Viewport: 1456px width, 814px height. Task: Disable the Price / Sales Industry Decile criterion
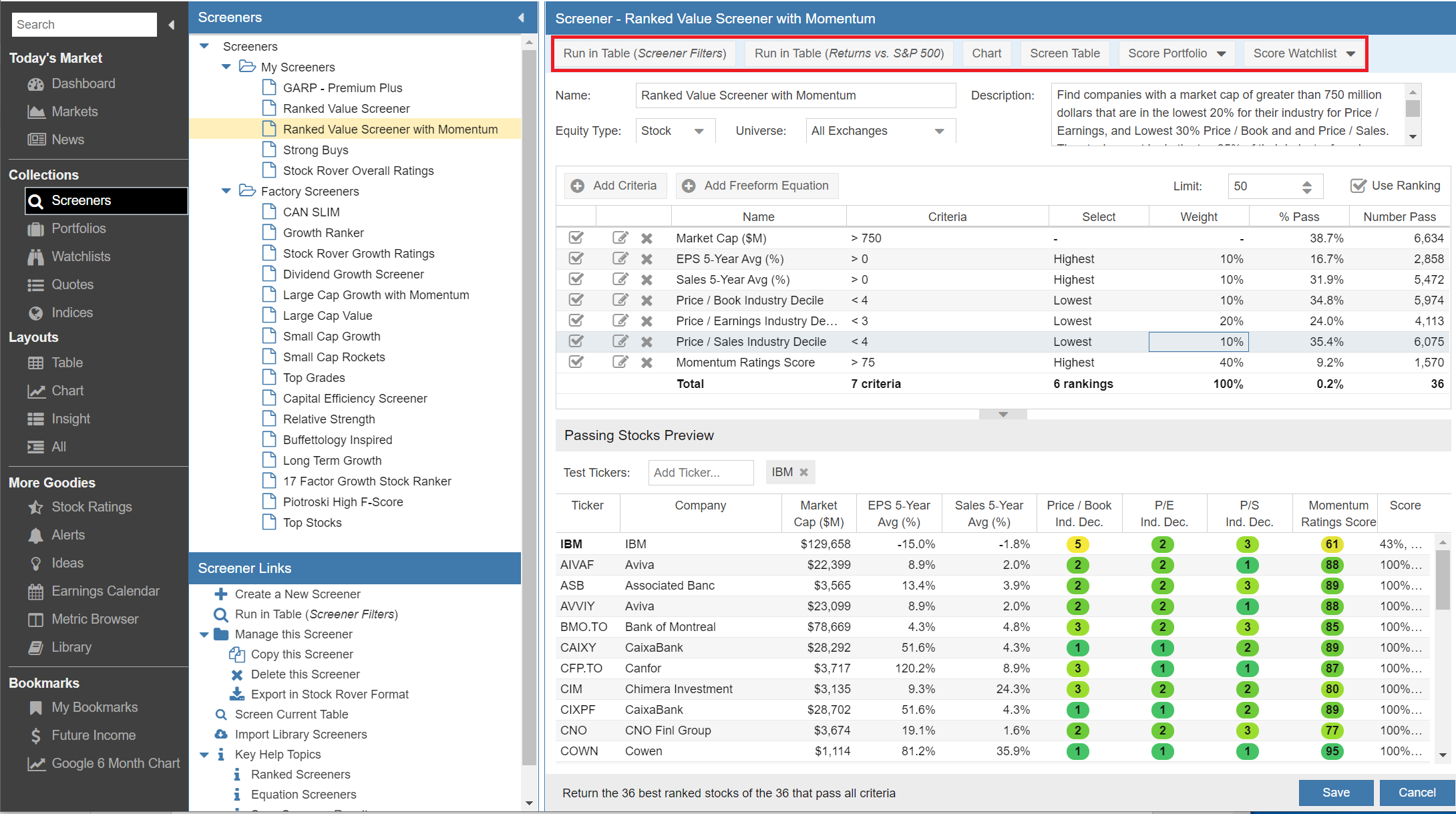576,342
